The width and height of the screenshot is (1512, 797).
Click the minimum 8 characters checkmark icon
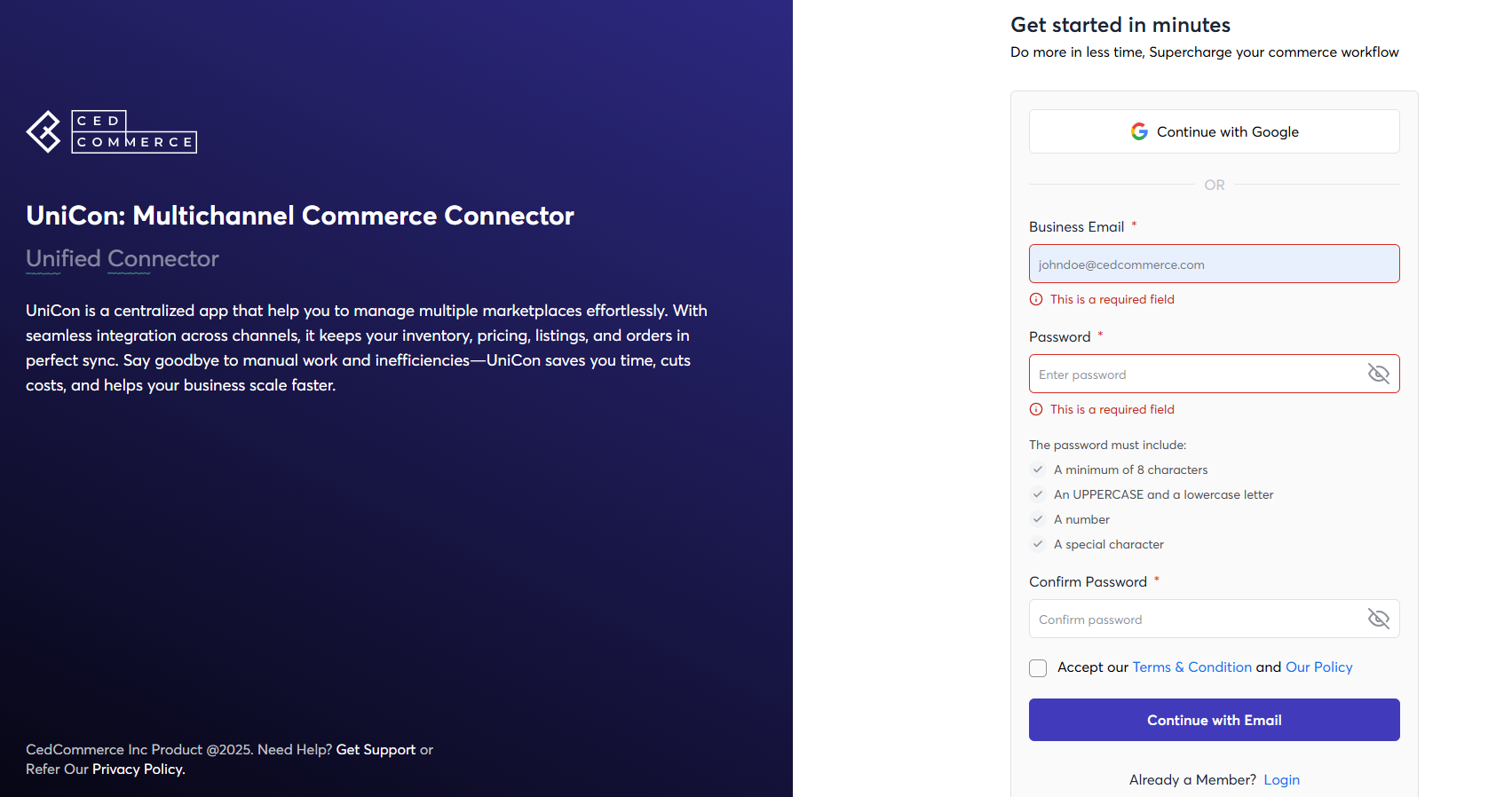click(1038, 470)
